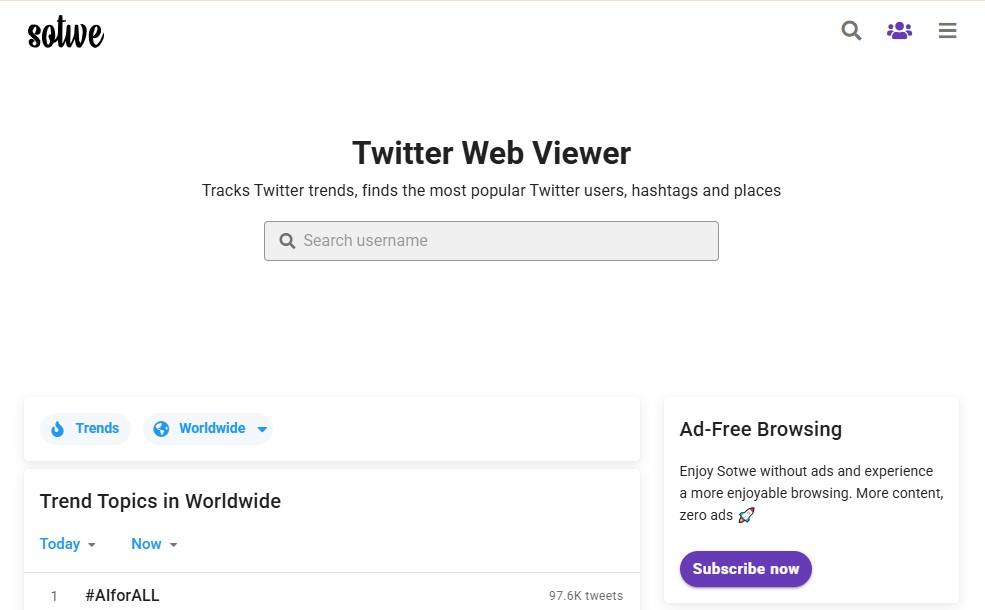Open the hamburger menu
985x610 pixels.
[947, 30]
